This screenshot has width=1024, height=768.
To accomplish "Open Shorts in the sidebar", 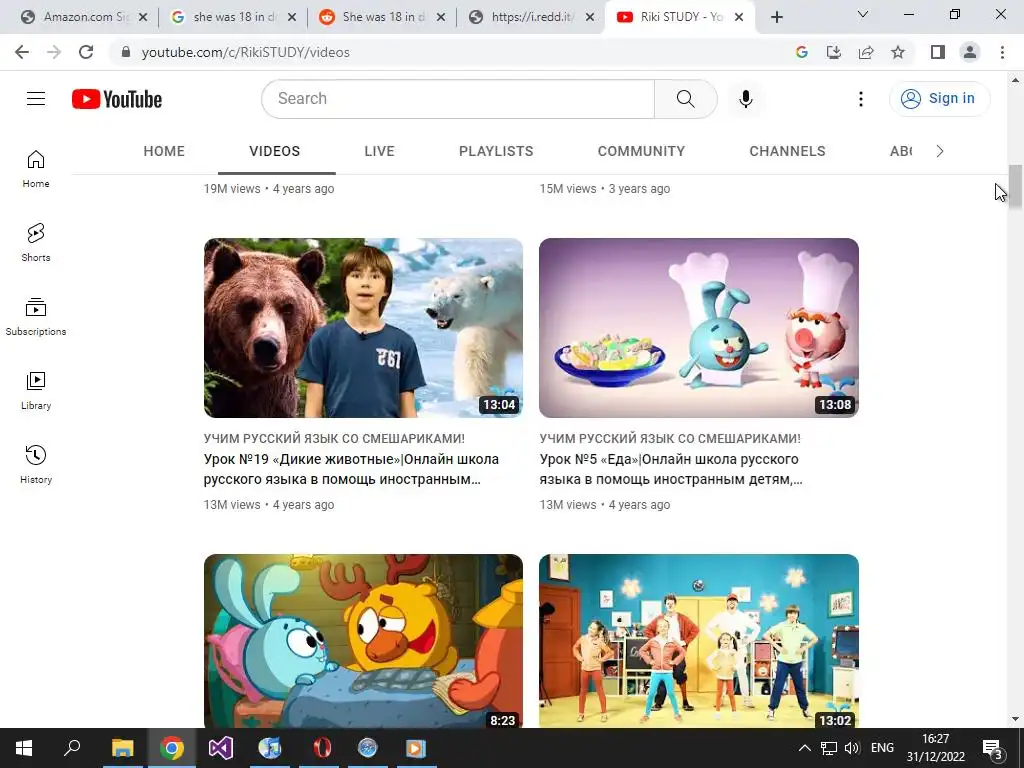I will pos(36,242).
